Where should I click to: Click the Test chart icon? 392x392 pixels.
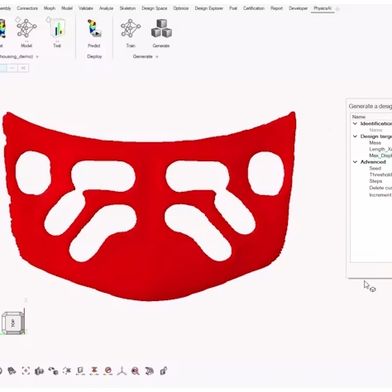click(57, 28)
